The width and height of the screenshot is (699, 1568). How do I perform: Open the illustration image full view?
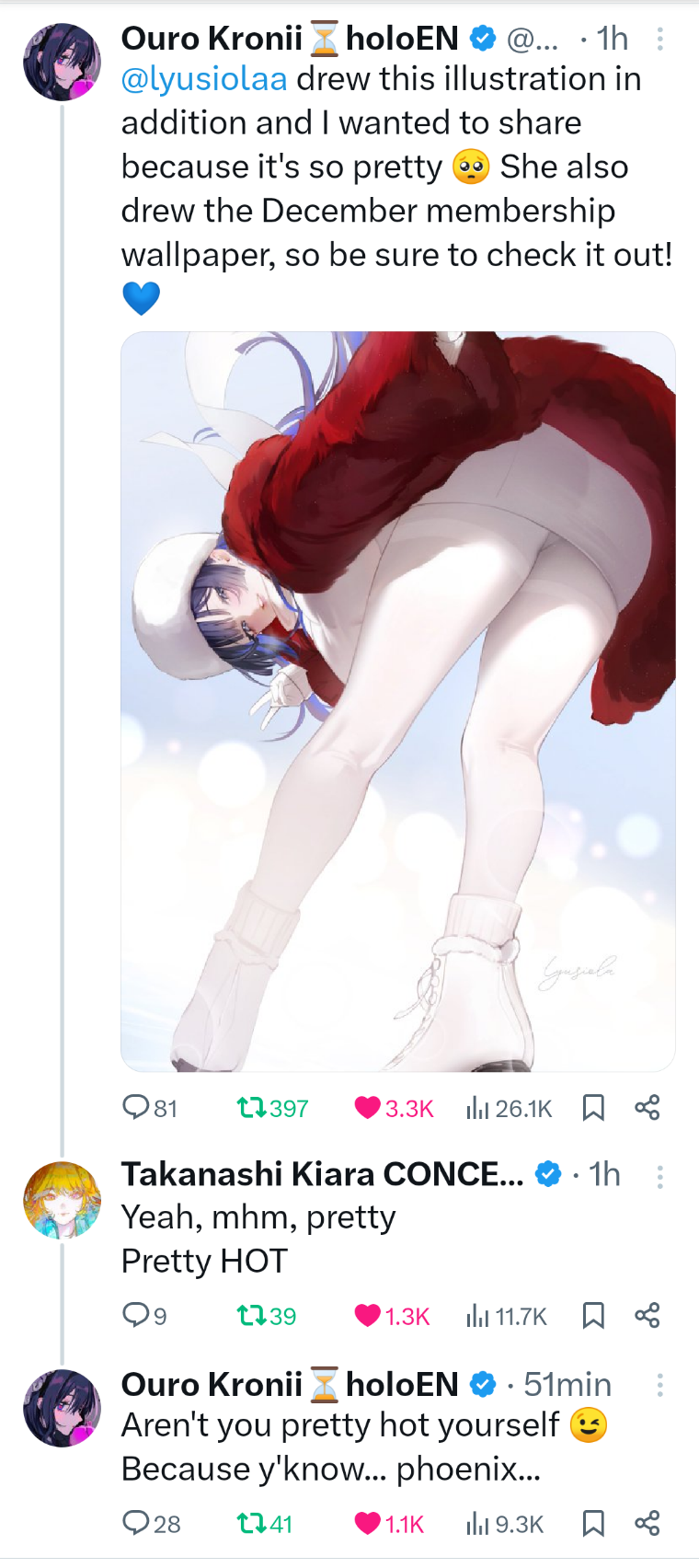click(398, 701)
